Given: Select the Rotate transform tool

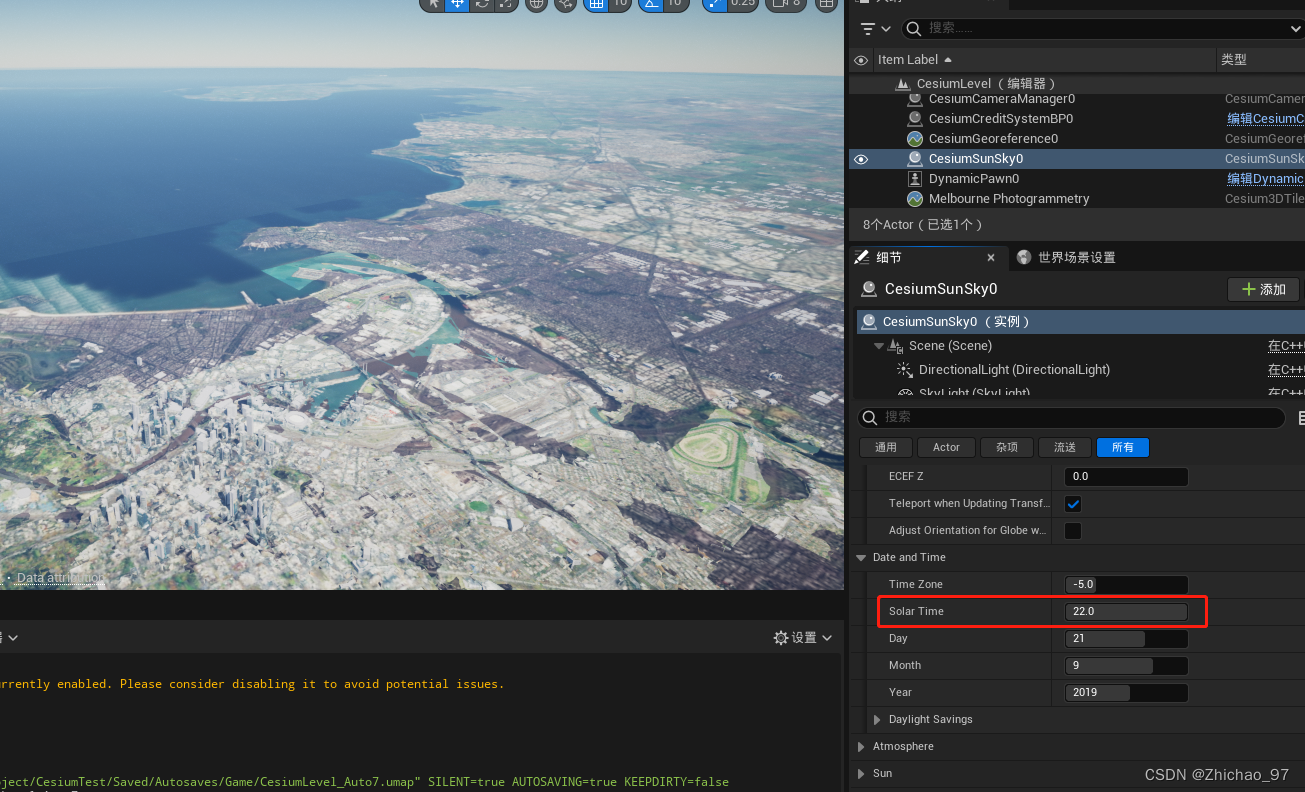Looking at the screenshot, I should click(481, 5).
